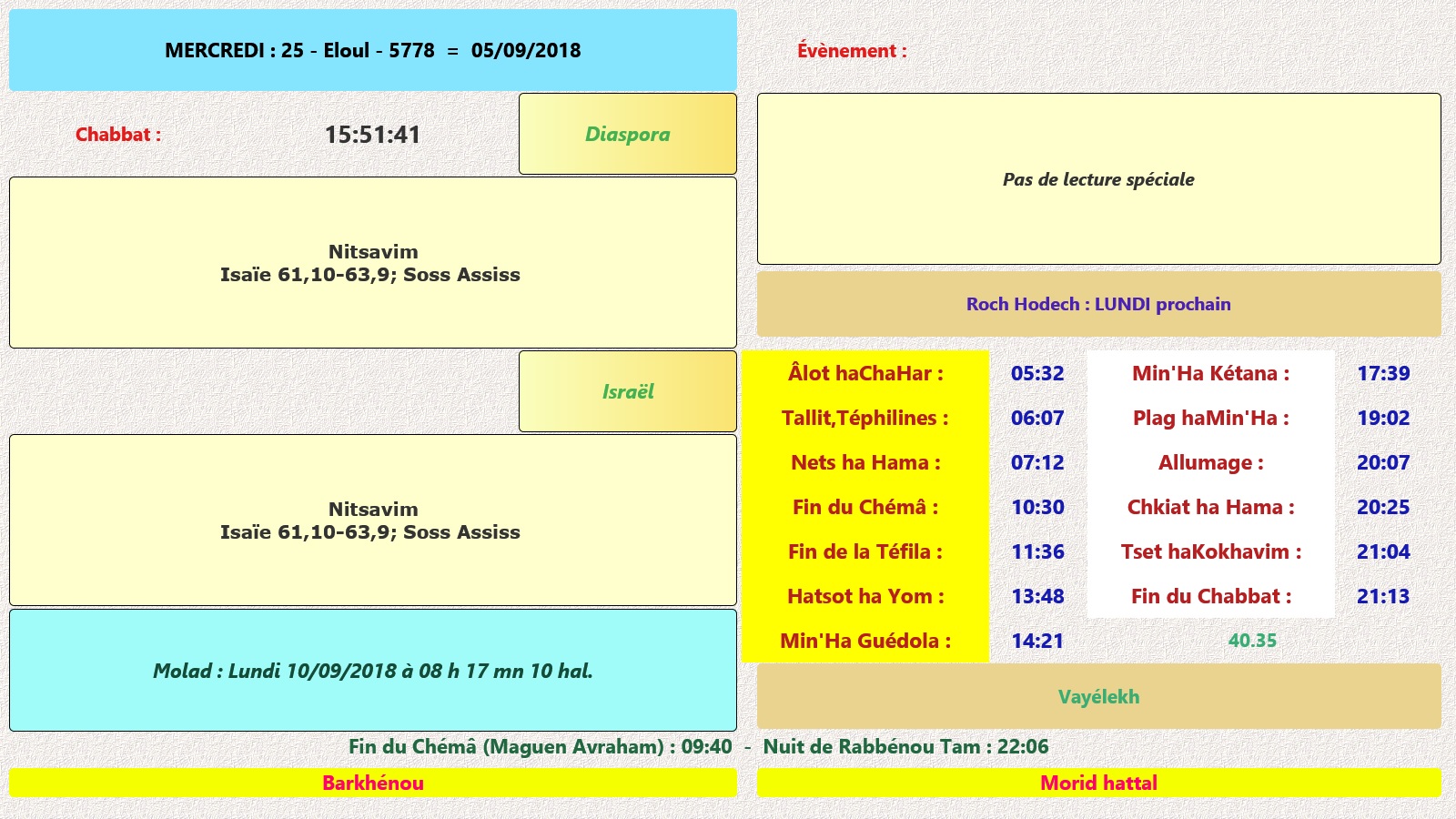Click the Fin du Chémâ Maguen Avraham line
This screenshot has width=1456, height=819.
540,747
